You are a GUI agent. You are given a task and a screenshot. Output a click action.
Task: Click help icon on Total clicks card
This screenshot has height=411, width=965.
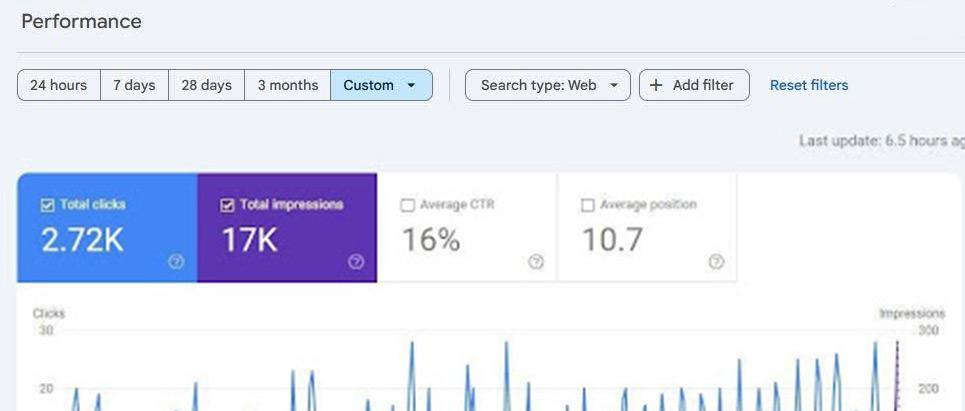tap(176, 262)
